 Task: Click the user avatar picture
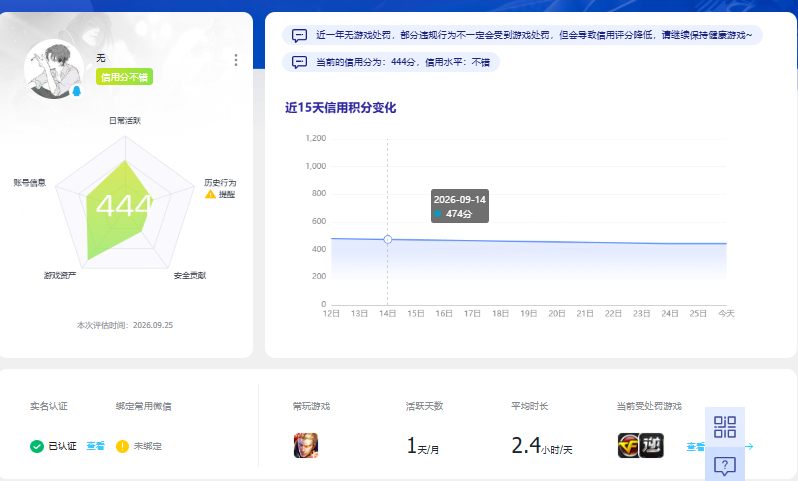[54, 69]
